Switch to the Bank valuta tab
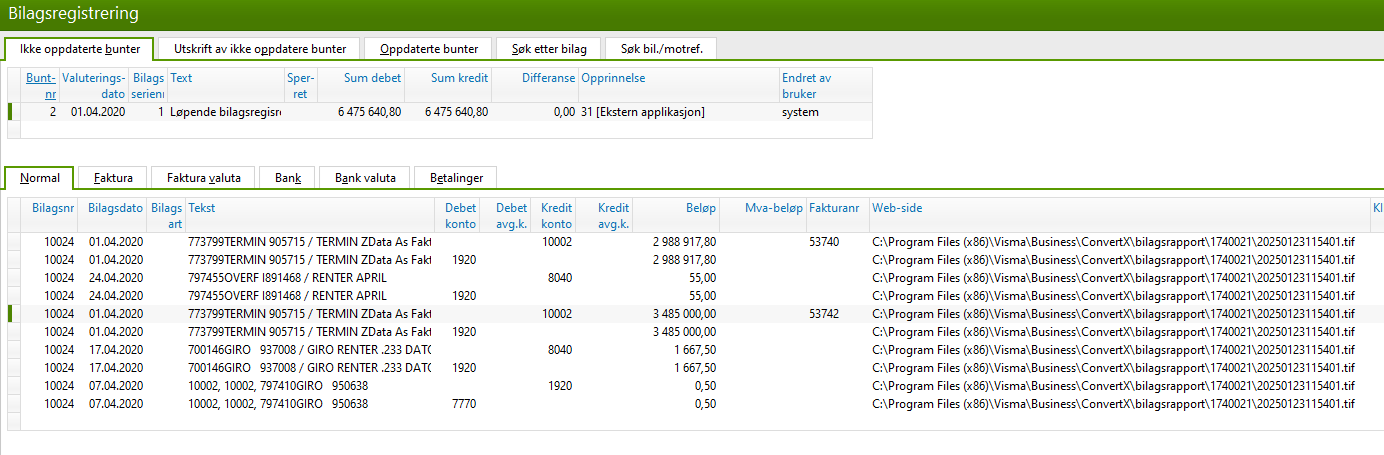The width and height of the screenshot is (1384, 455). 365,178
